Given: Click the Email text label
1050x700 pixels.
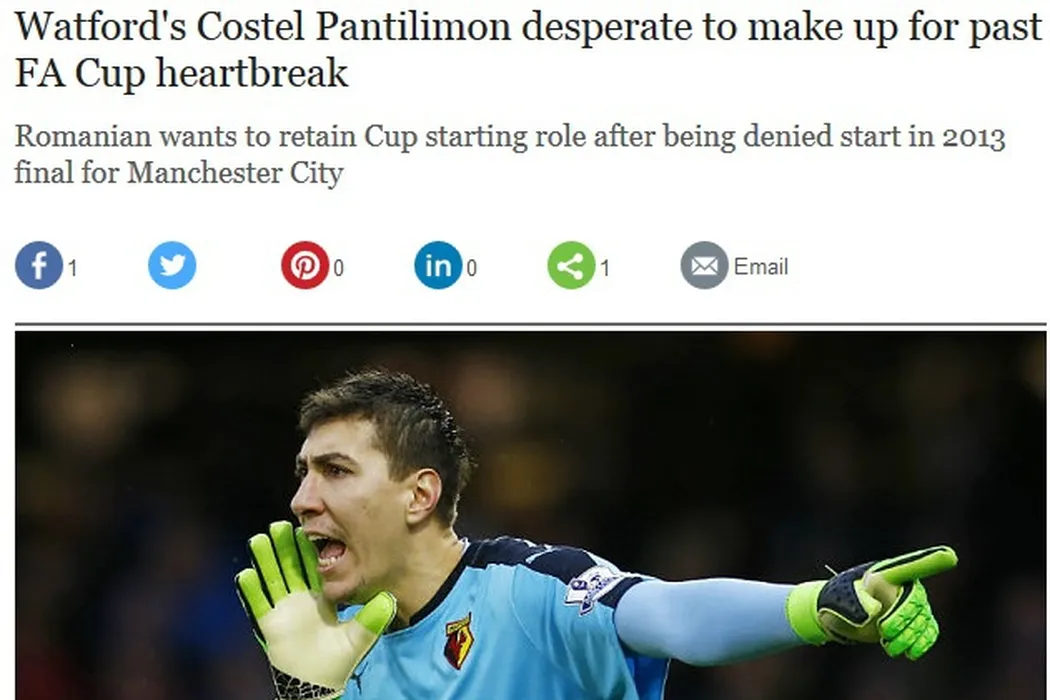Looking at the screenshot, I should (761, 267).
